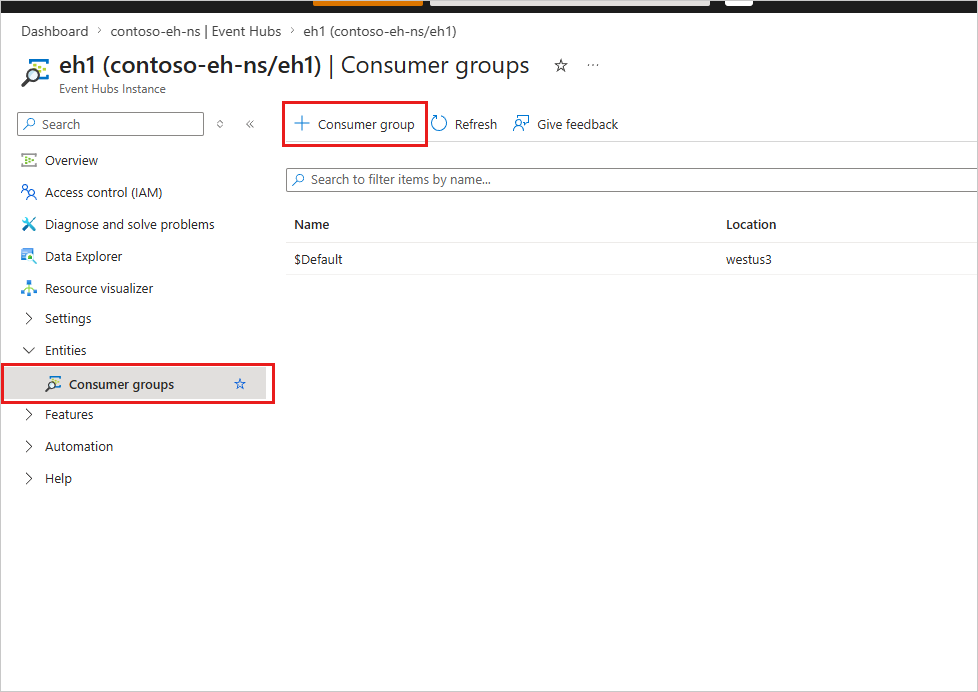Select Consumer groups menu entry
Screen dimensions: 978x692
136,384
